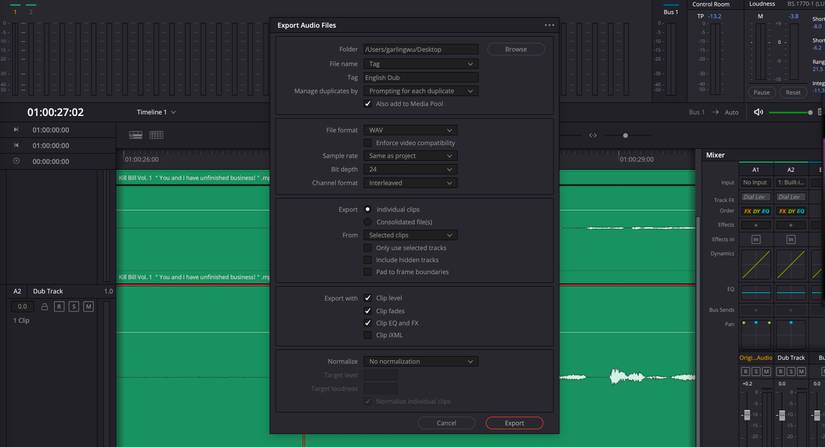
Task: Click the Pause button in Loudness meter
Action: tap(761, 92)
